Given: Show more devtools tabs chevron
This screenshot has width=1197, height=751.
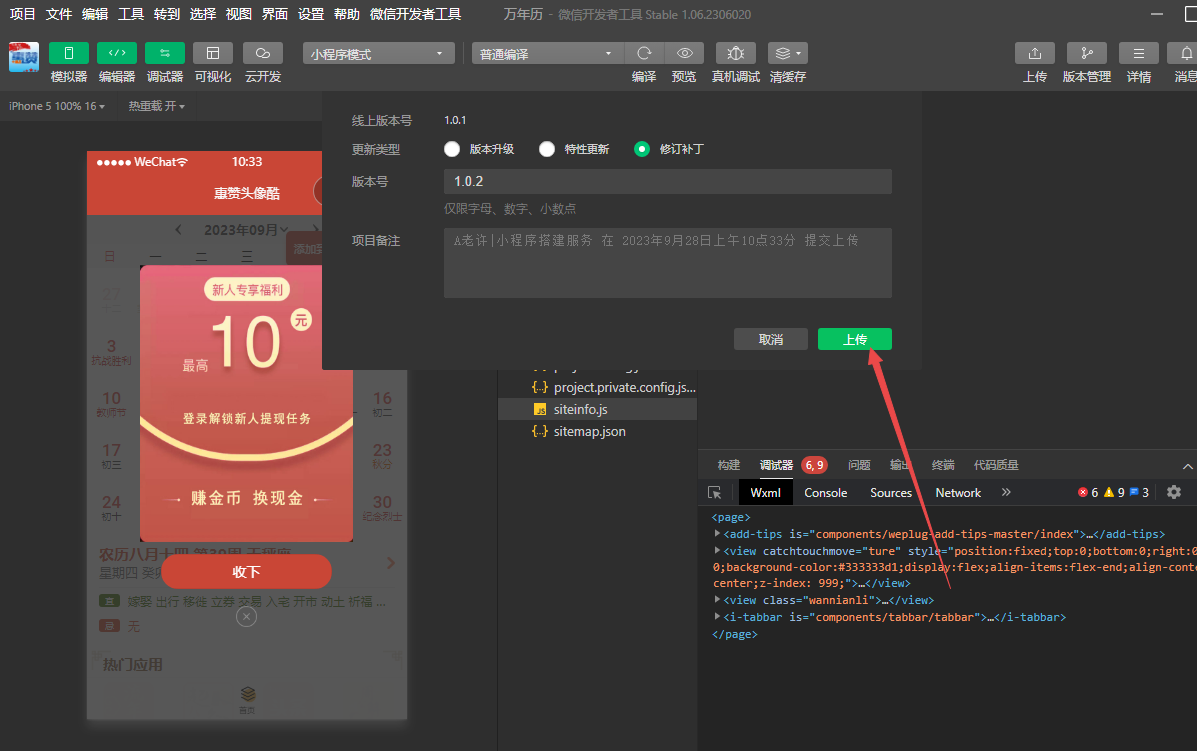Looking at the screenshot, I should 1006,492.
